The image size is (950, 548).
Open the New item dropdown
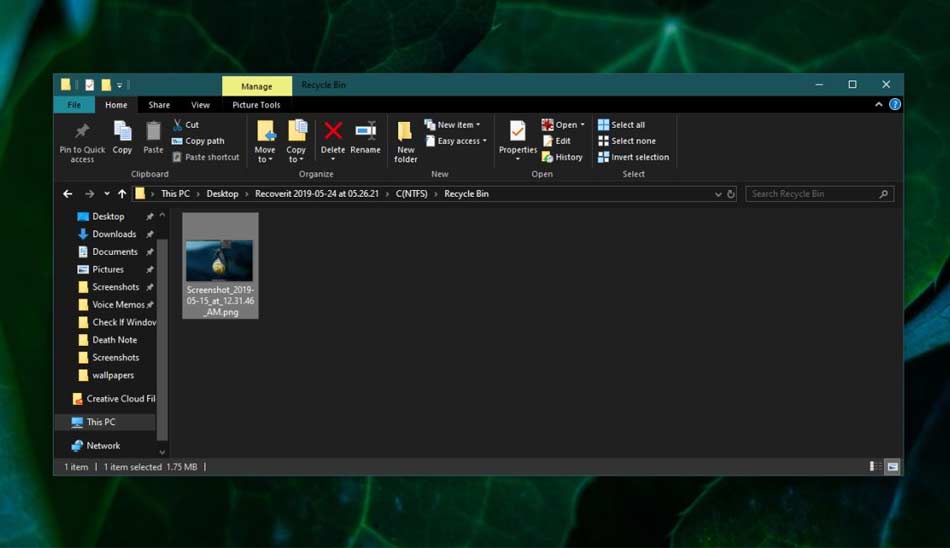click(x=453, y=124)
